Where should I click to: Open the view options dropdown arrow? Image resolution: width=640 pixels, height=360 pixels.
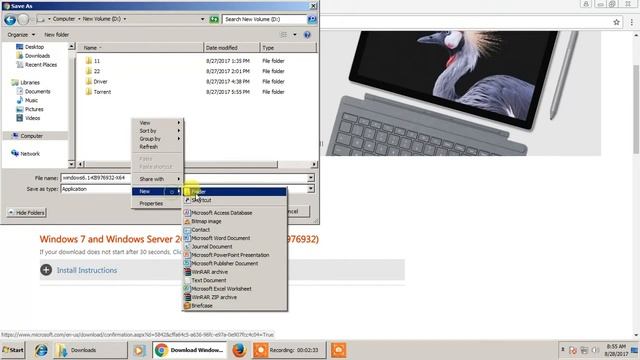click(x=295, y=35)
